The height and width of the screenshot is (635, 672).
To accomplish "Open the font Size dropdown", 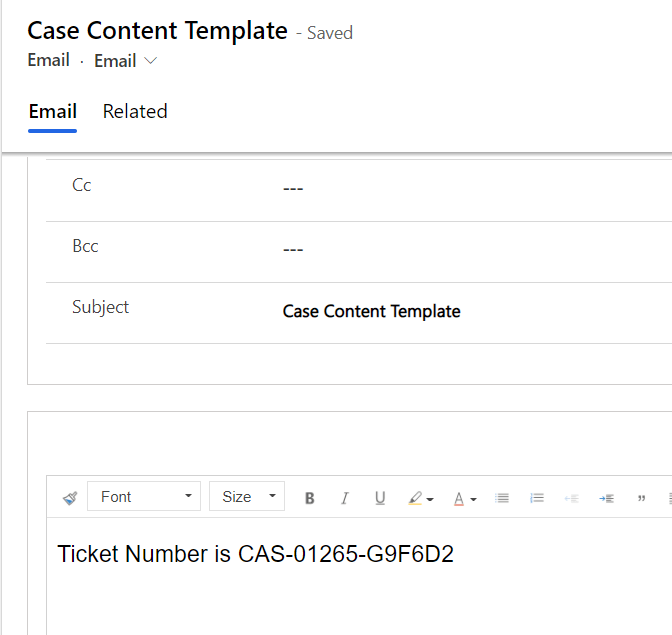I will pyautogui.click(x=247, y=497).
